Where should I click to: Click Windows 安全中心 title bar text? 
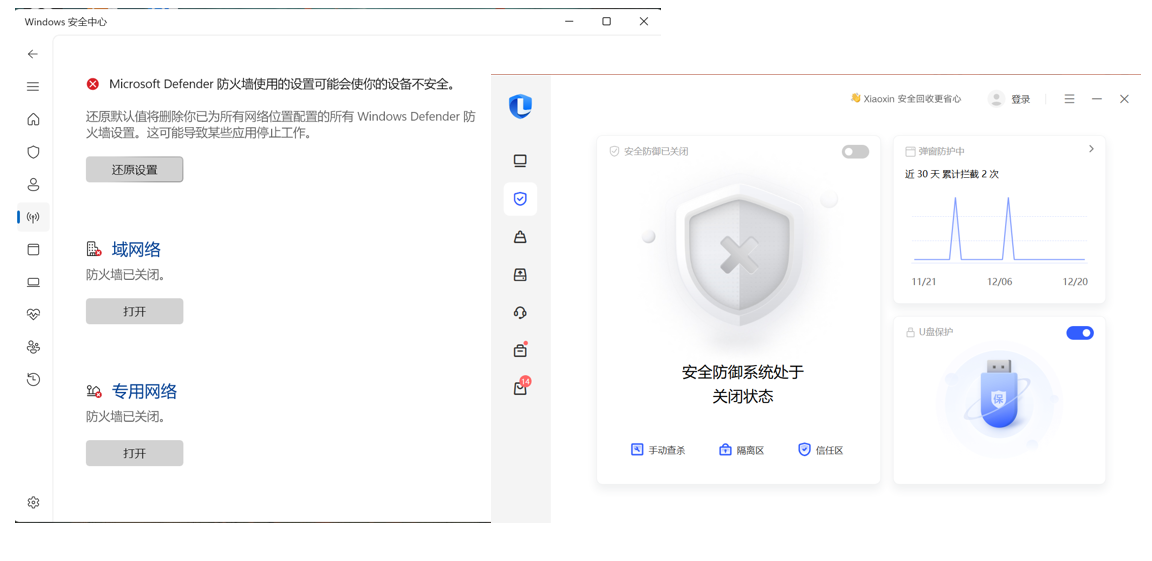point(65,22)
